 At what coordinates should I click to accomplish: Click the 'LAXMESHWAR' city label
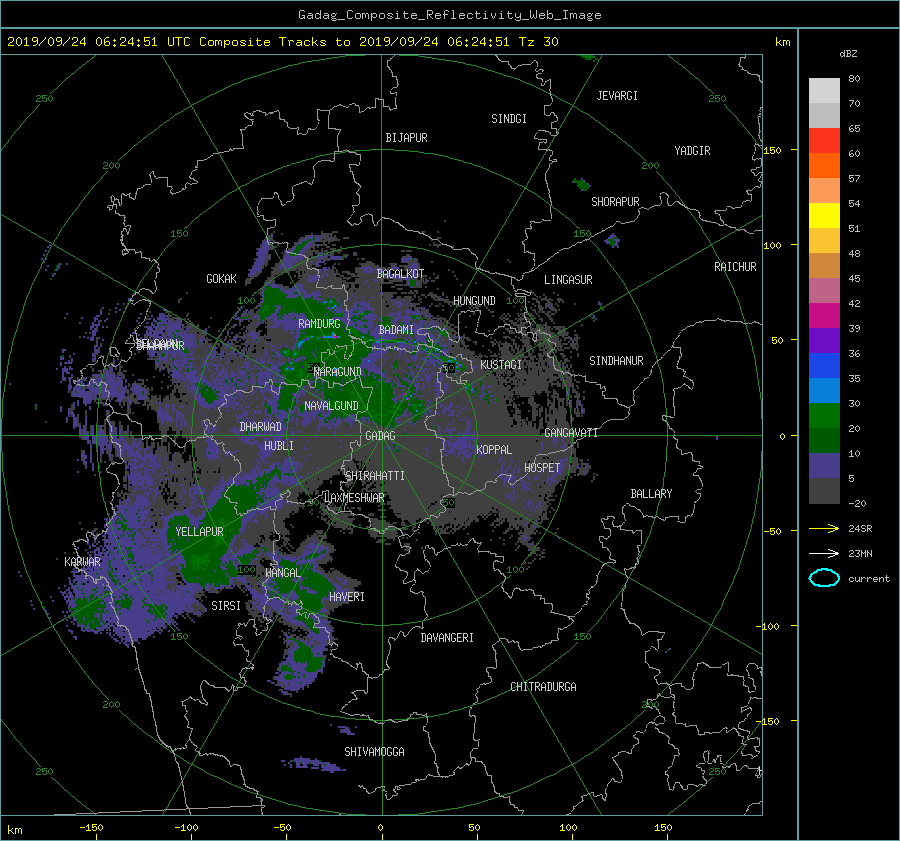[354, 498]
